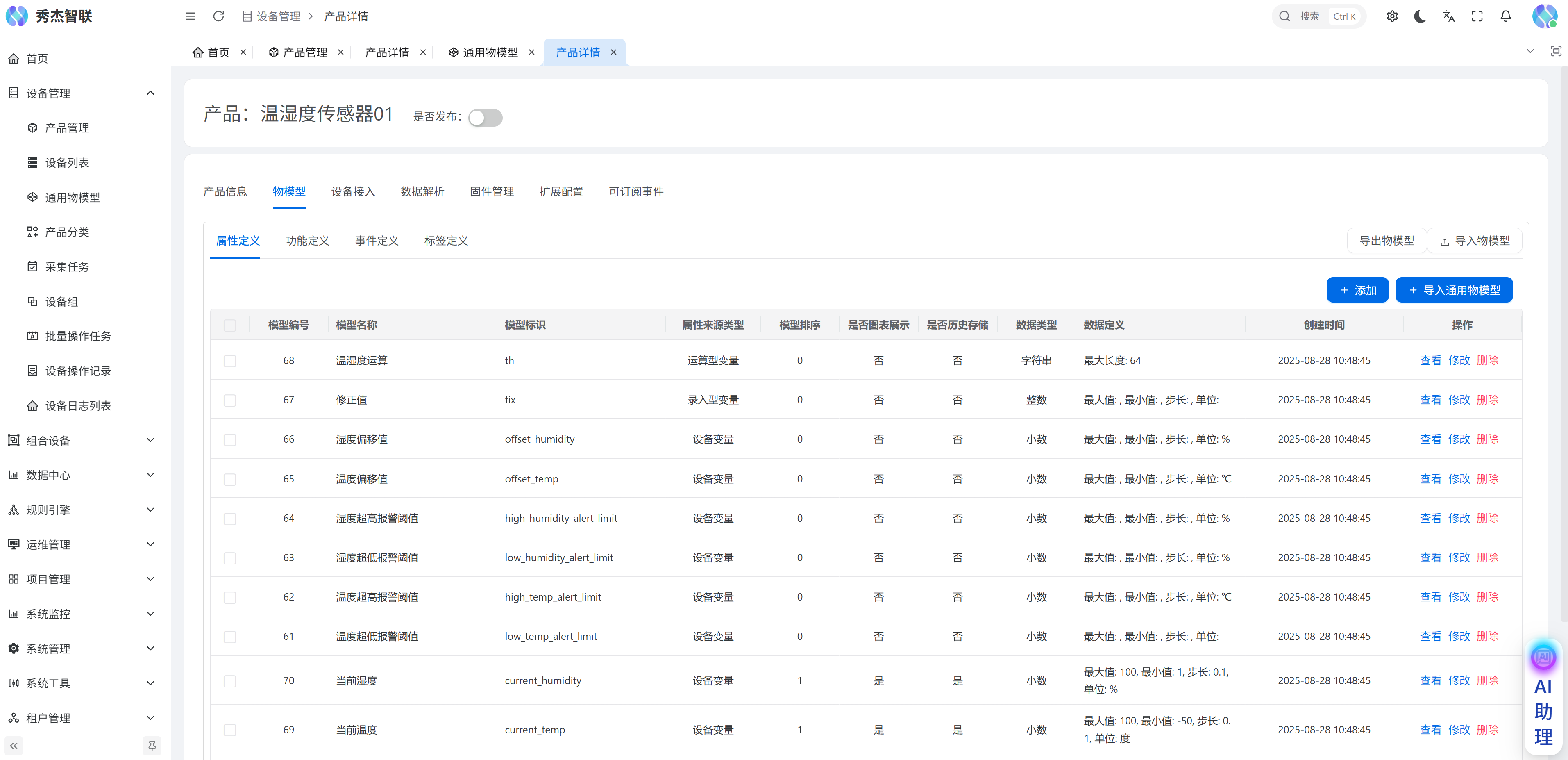Click the 导入通用物模型 button

pyautogui.click(x=1454, y=291)
